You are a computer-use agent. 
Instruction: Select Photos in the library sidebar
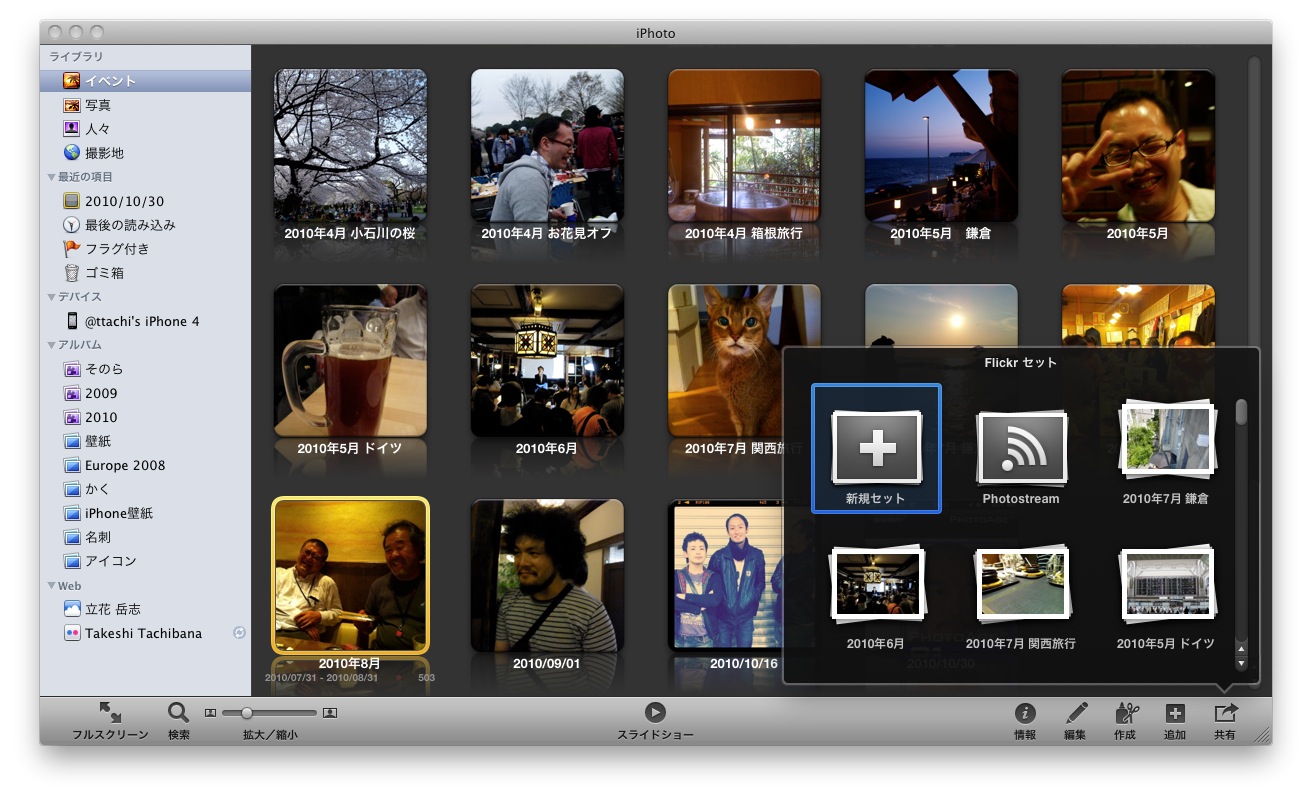click(97, 105)
